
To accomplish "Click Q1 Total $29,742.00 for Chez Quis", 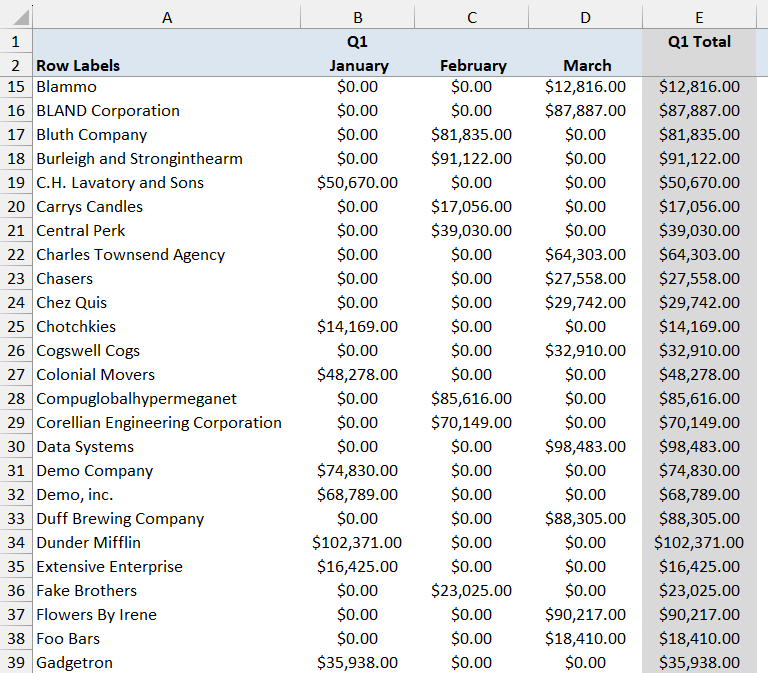I will point(699,303).
